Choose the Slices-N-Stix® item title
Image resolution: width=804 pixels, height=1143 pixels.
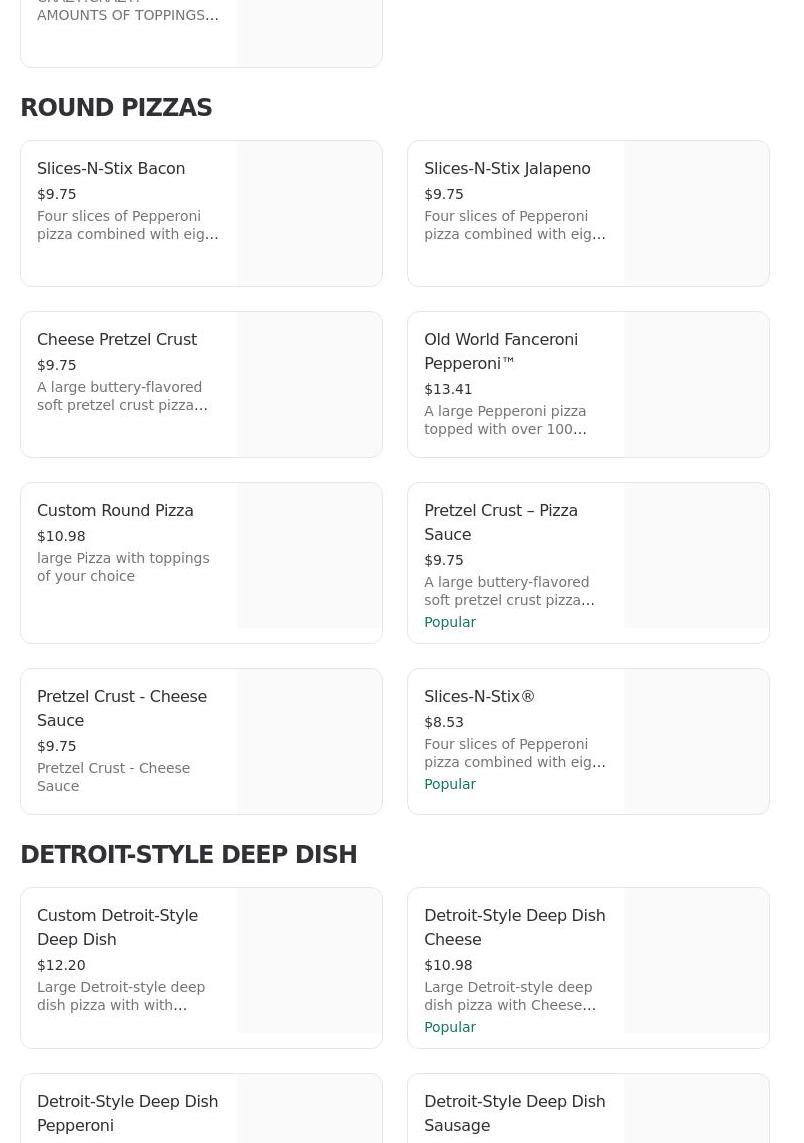click(x=479, y=696)
